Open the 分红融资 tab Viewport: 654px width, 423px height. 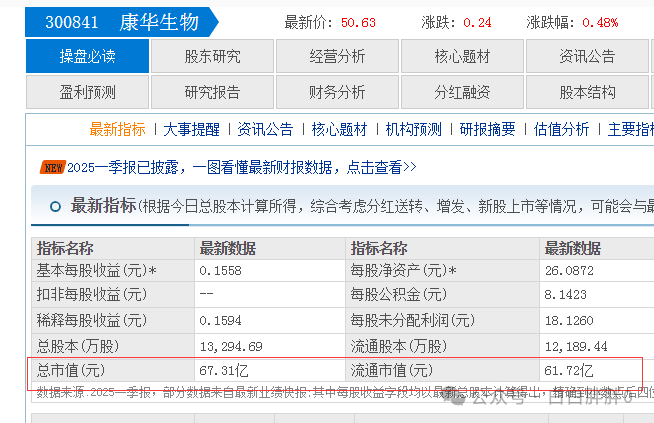pos(462,92)
